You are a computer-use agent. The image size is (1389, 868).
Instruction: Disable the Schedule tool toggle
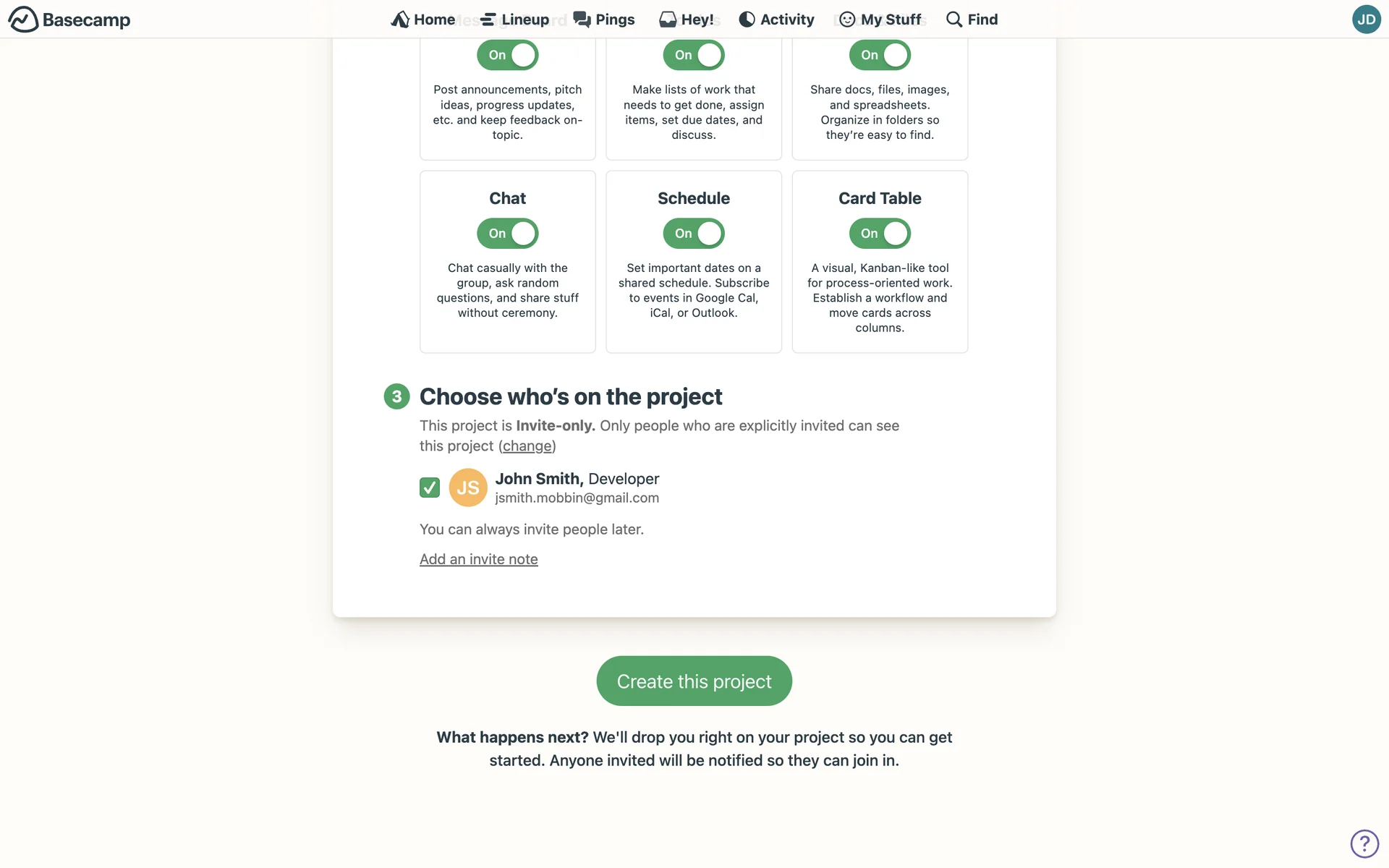(x=694, y=234)
